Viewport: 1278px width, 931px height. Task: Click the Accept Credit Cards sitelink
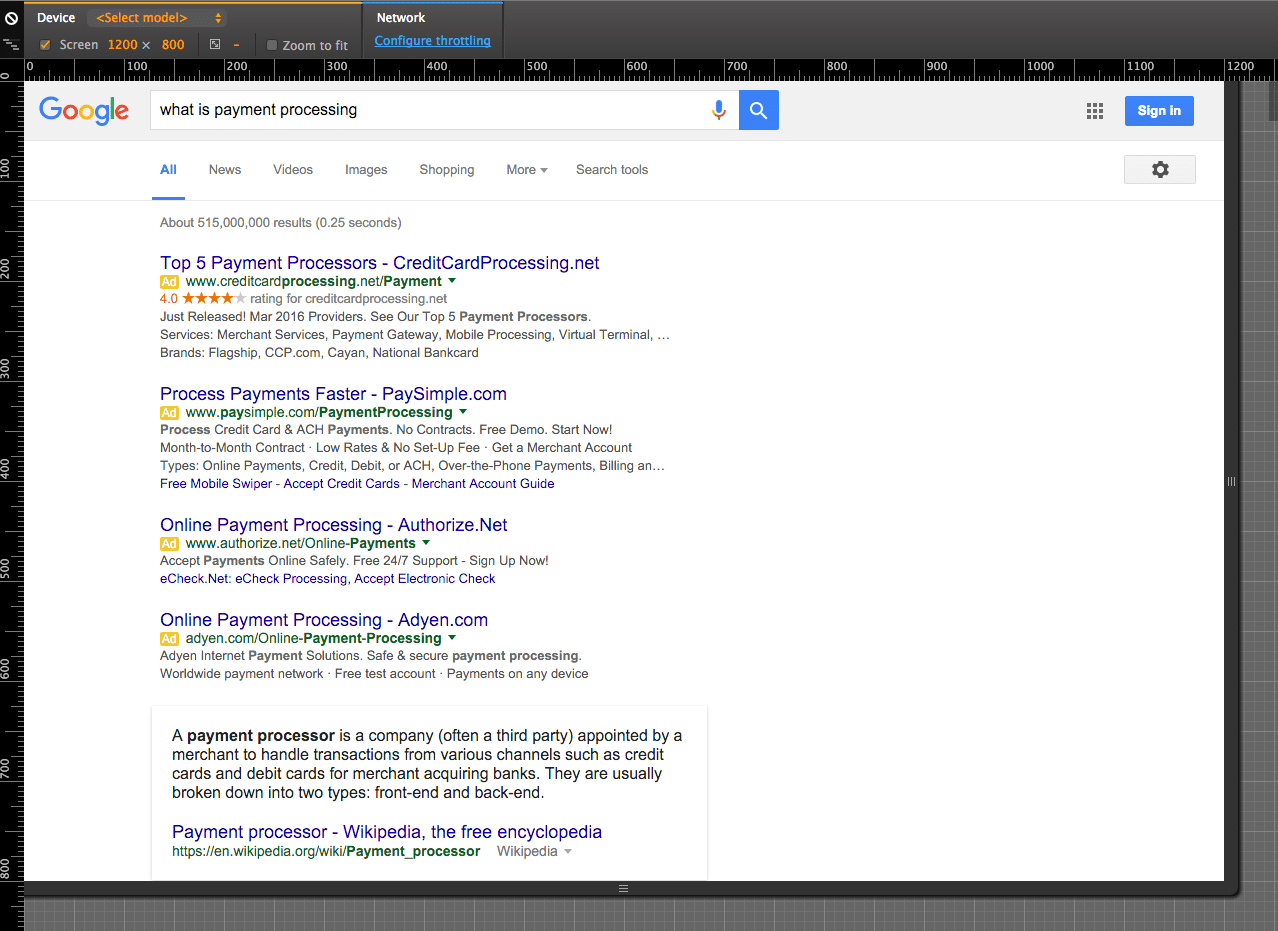tap(342, 484)
